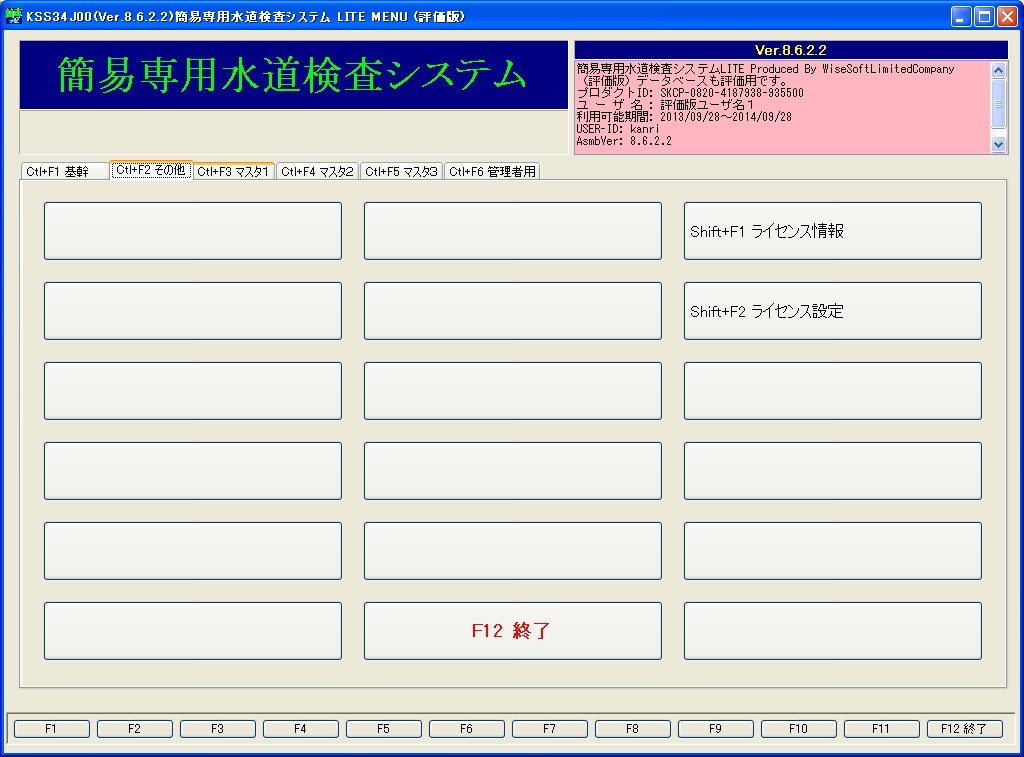Click the info panel scroll-down arrow

(998, 144)
